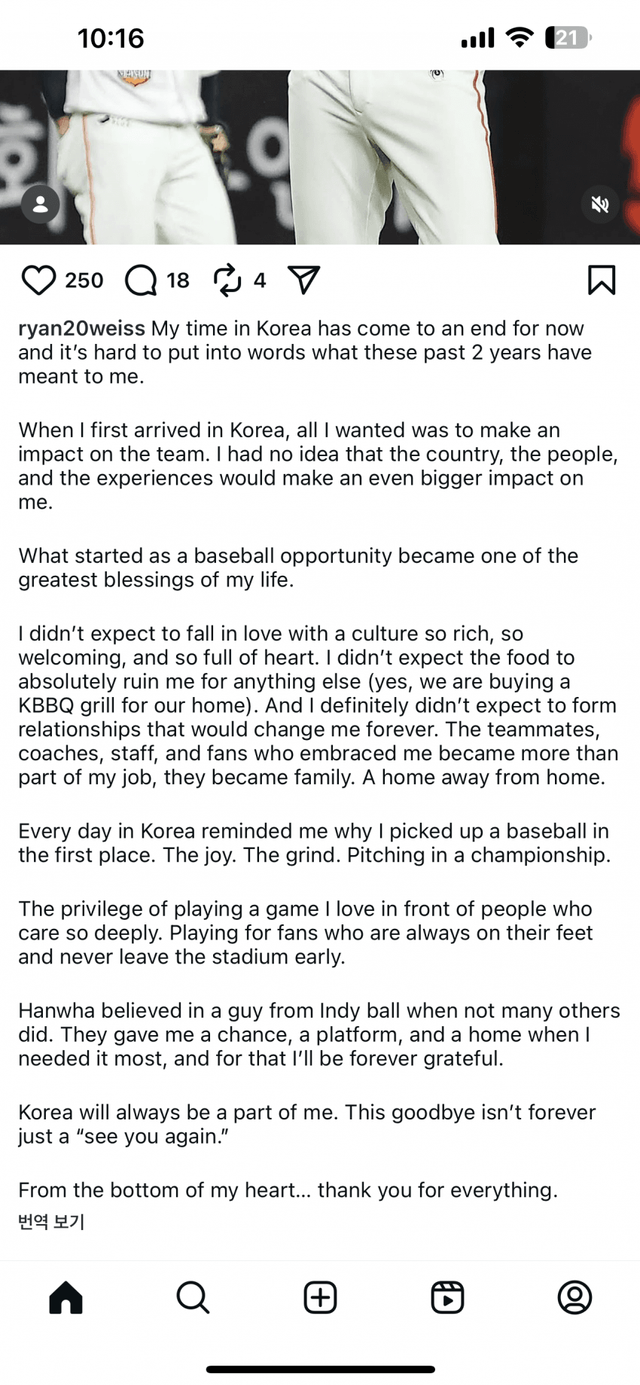
Task: Open your Profile tab
Action: point(575,1297)
